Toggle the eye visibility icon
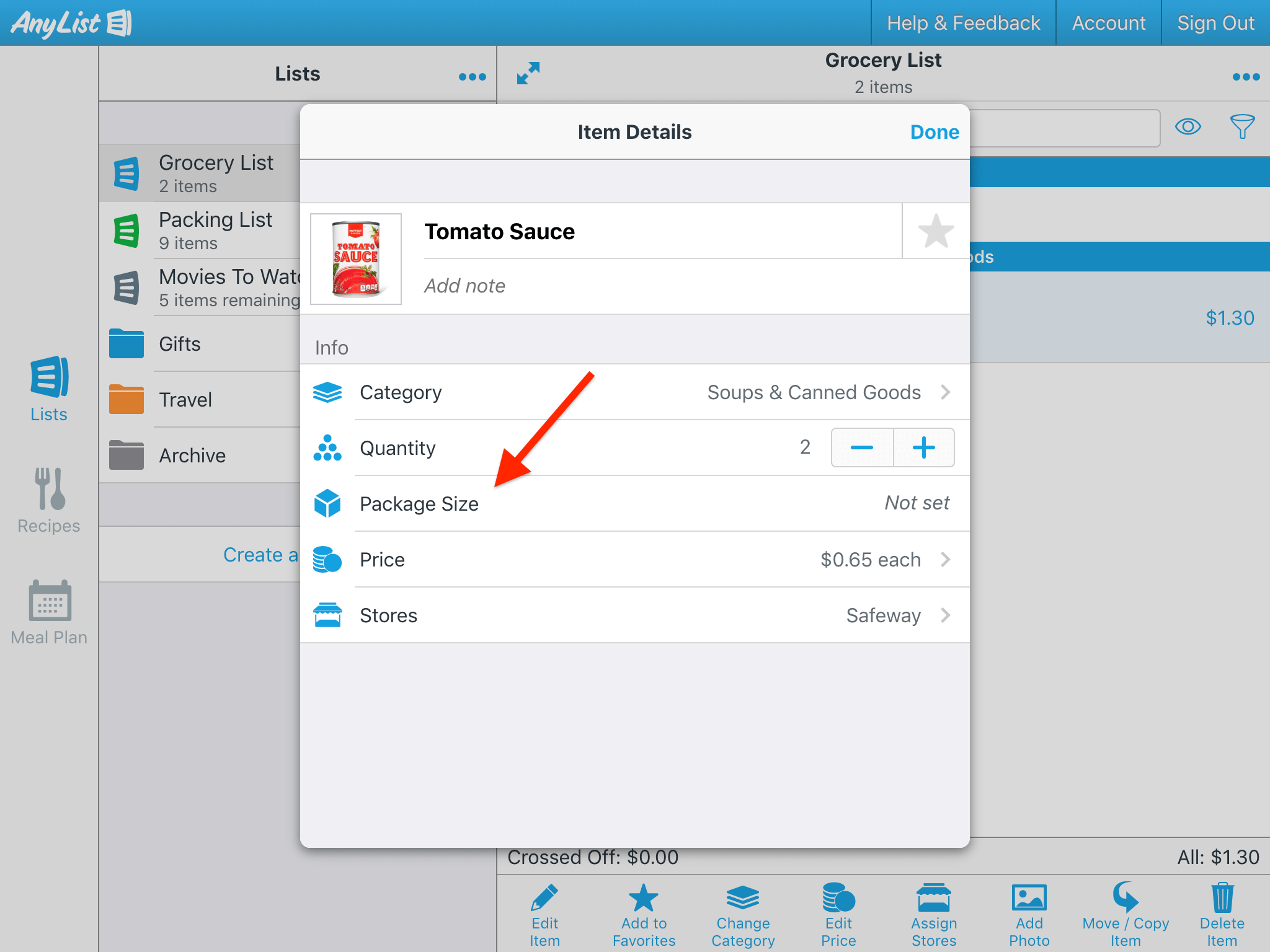Screen dimensions: 1270x952 [1188, 127]
